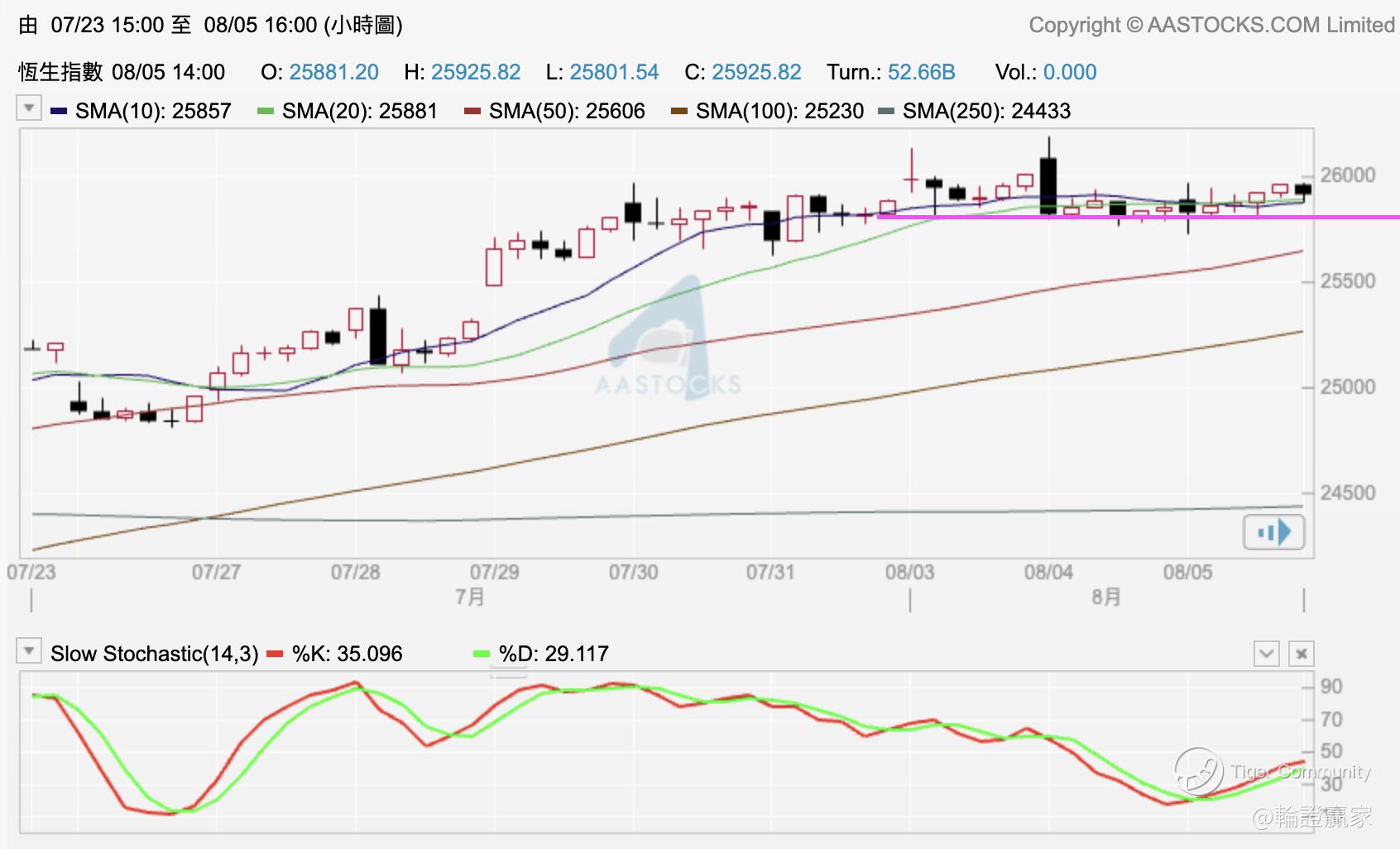The width and height of the screenshot is (1400, 849).
Task: Click the 07/28 date axis label
Action: coord(355,572)
